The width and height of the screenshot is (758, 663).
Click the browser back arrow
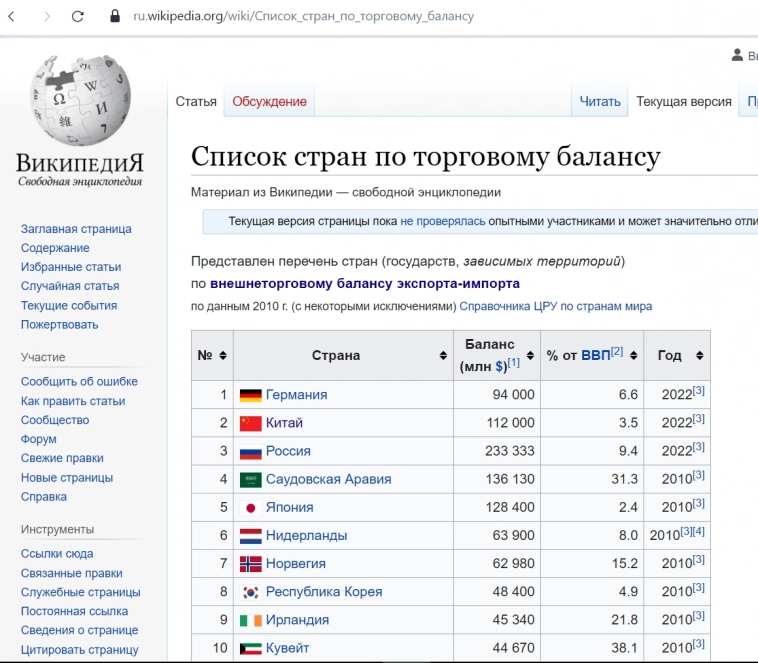point(12,16)
